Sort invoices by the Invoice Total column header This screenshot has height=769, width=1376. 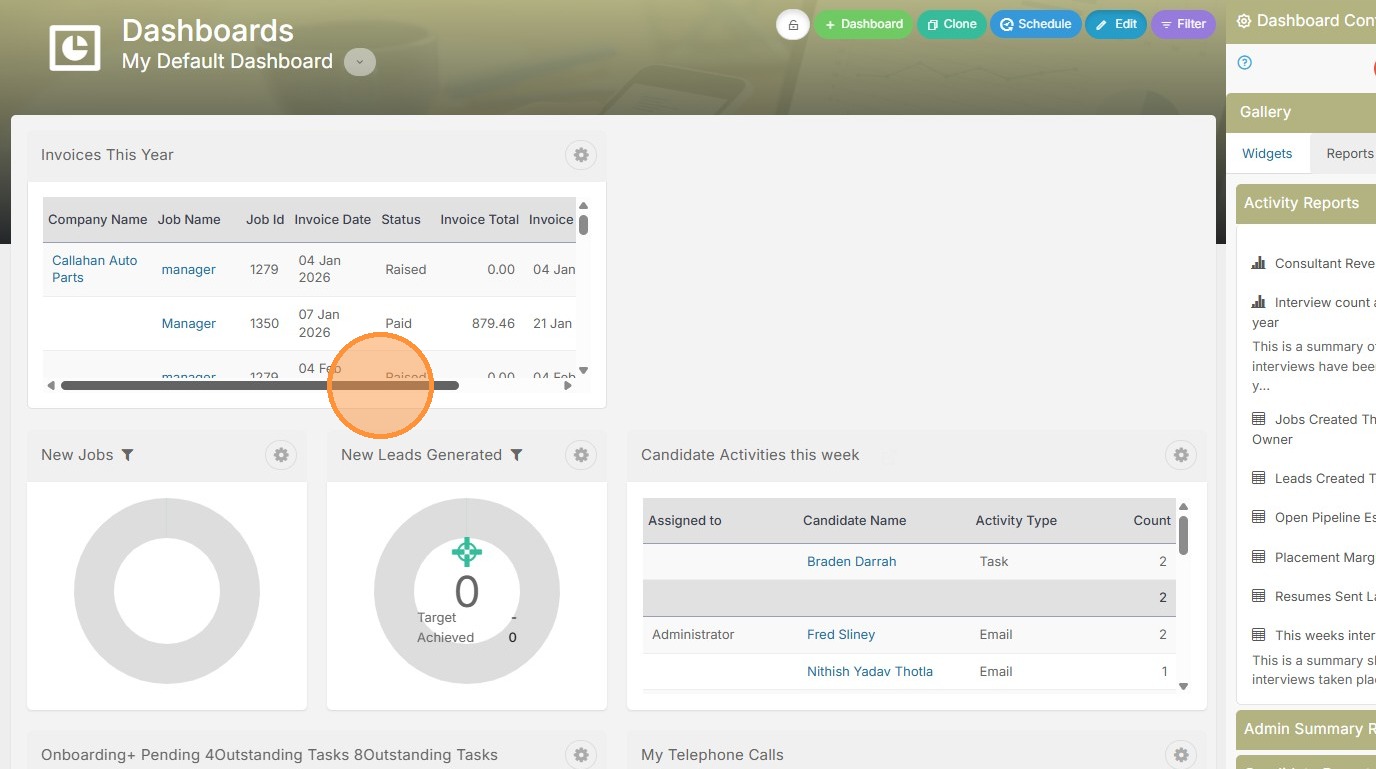click(480, 220)
